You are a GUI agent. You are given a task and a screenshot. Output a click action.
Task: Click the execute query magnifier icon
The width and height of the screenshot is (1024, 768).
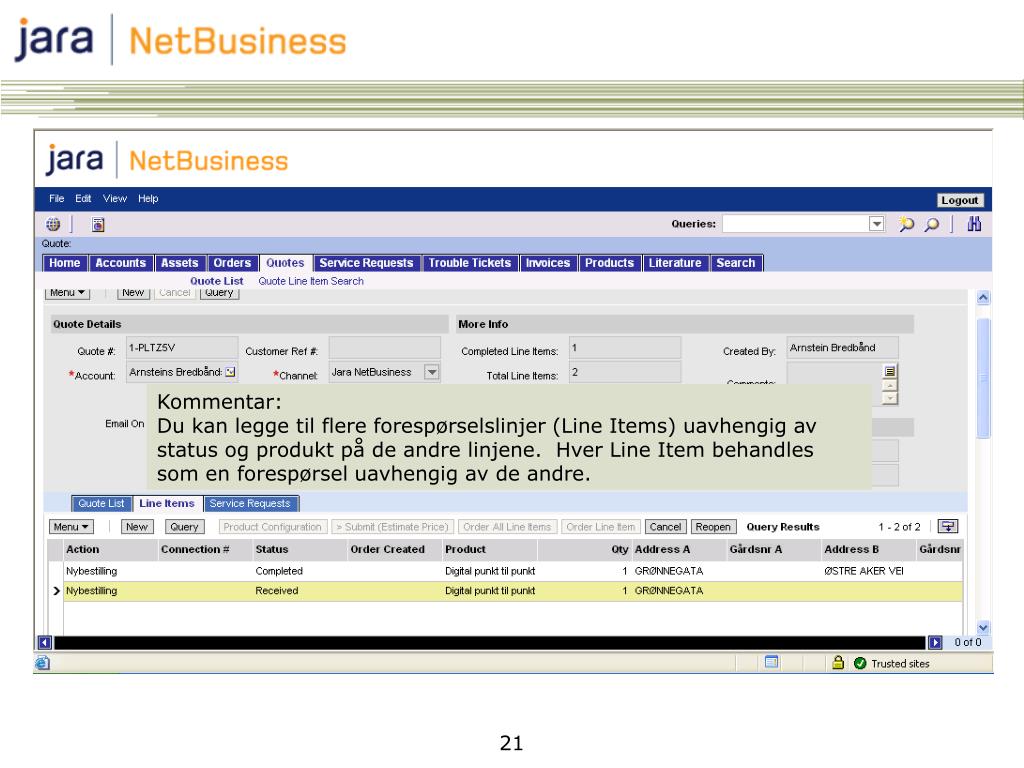(932, 224)
